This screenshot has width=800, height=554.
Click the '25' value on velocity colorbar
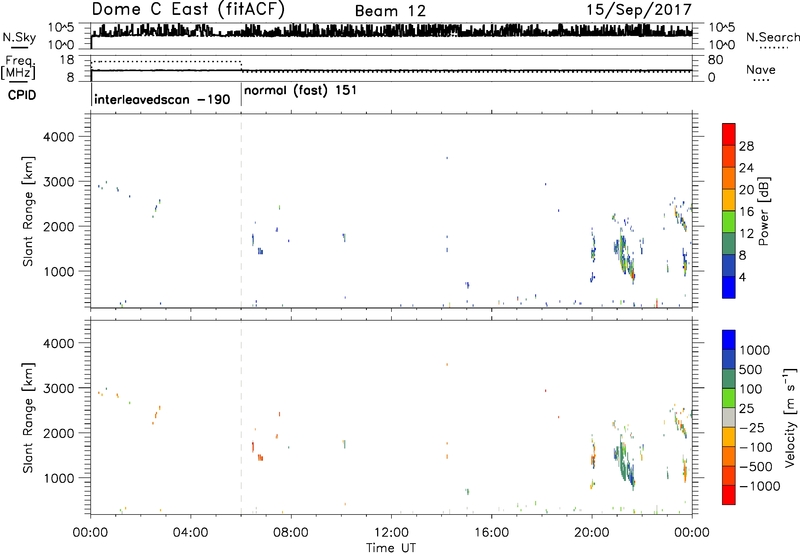747,409
